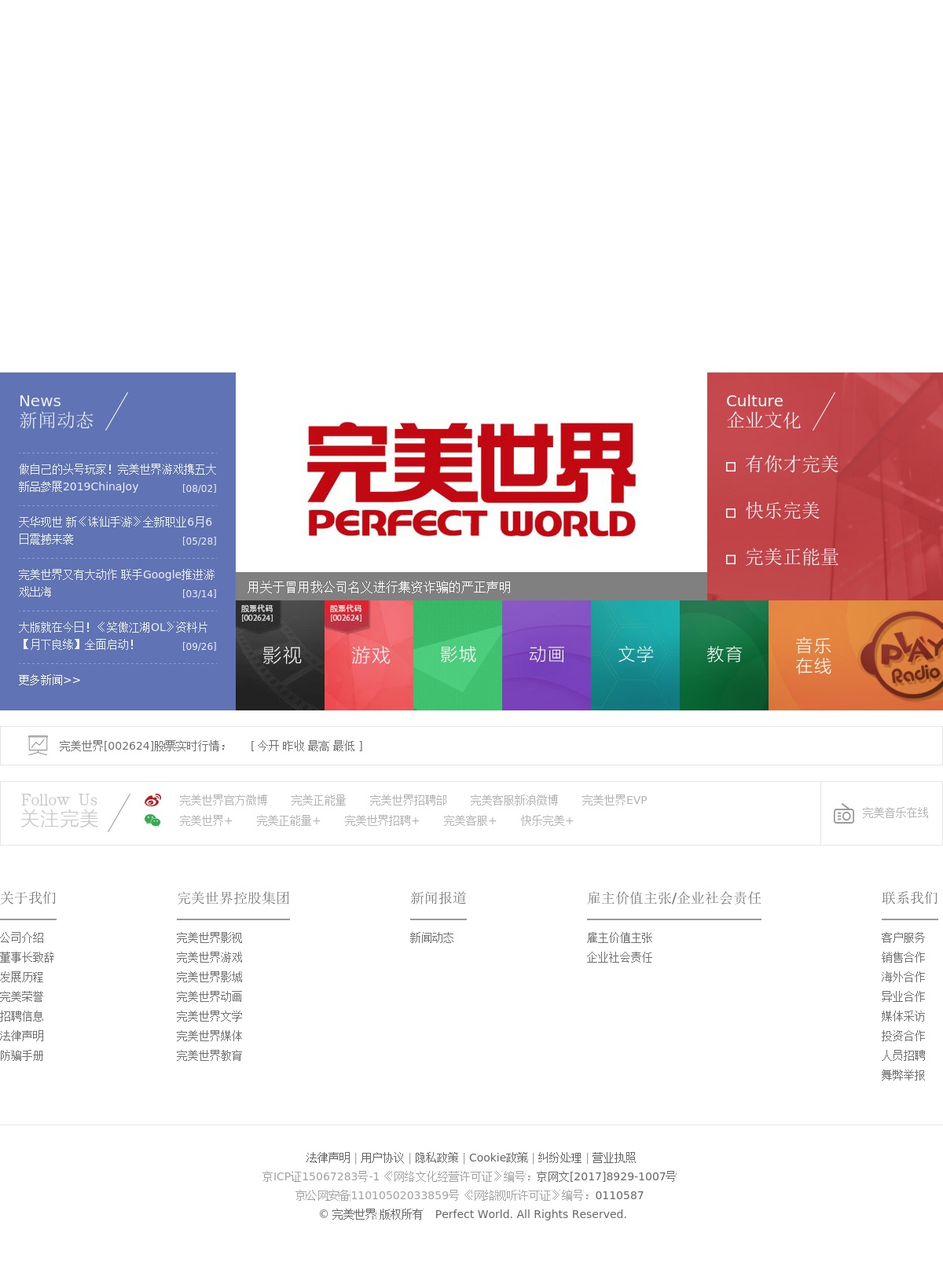Open the 2019ChinaJoy news item
This screenshot has width=943, height=1288.
pos(118,478)
